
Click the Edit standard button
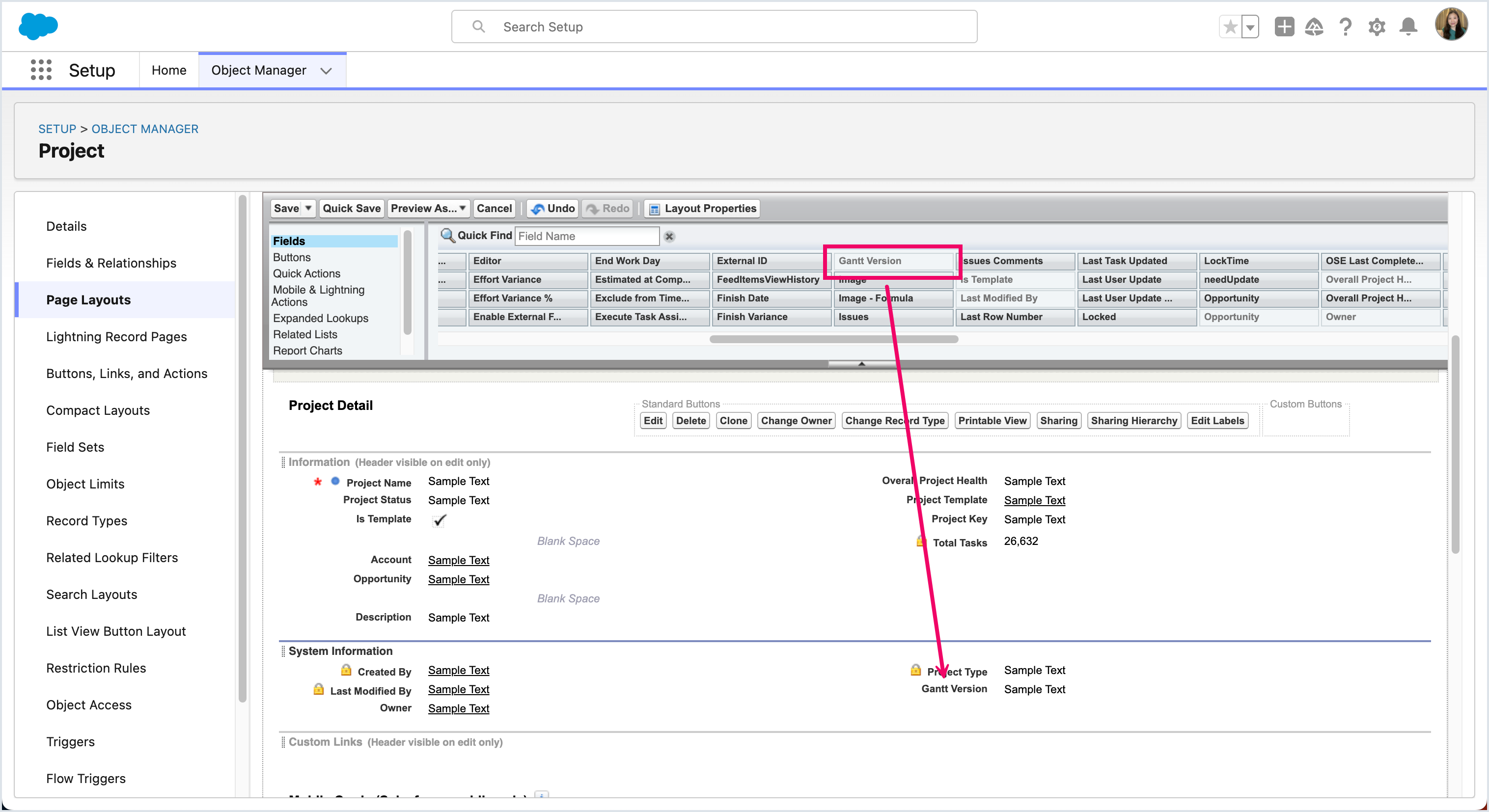653,421
